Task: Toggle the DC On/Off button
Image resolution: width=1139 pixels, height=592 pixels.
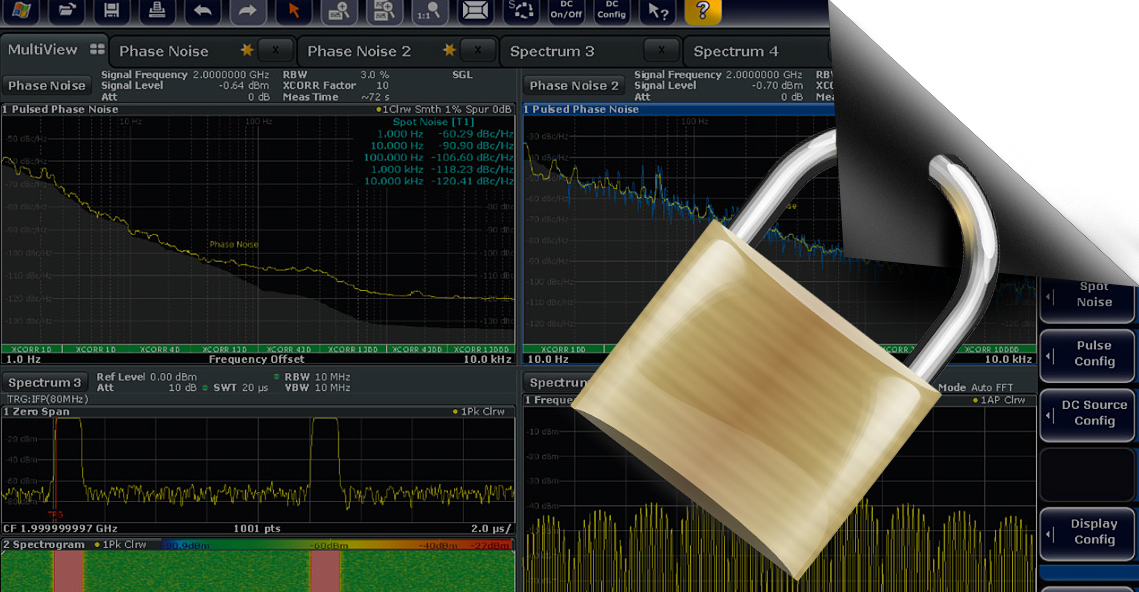Action: 566,11
